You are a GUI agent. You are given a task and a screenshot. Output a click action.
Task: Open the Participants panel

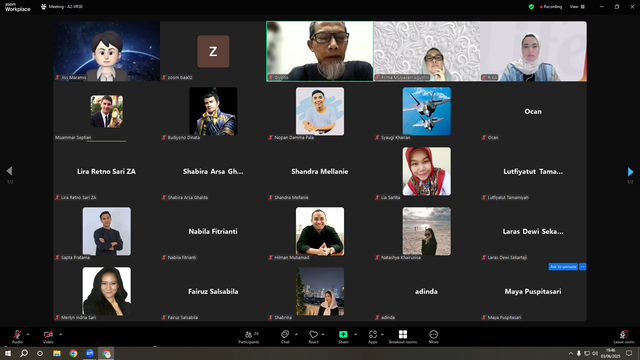point(249,337)
